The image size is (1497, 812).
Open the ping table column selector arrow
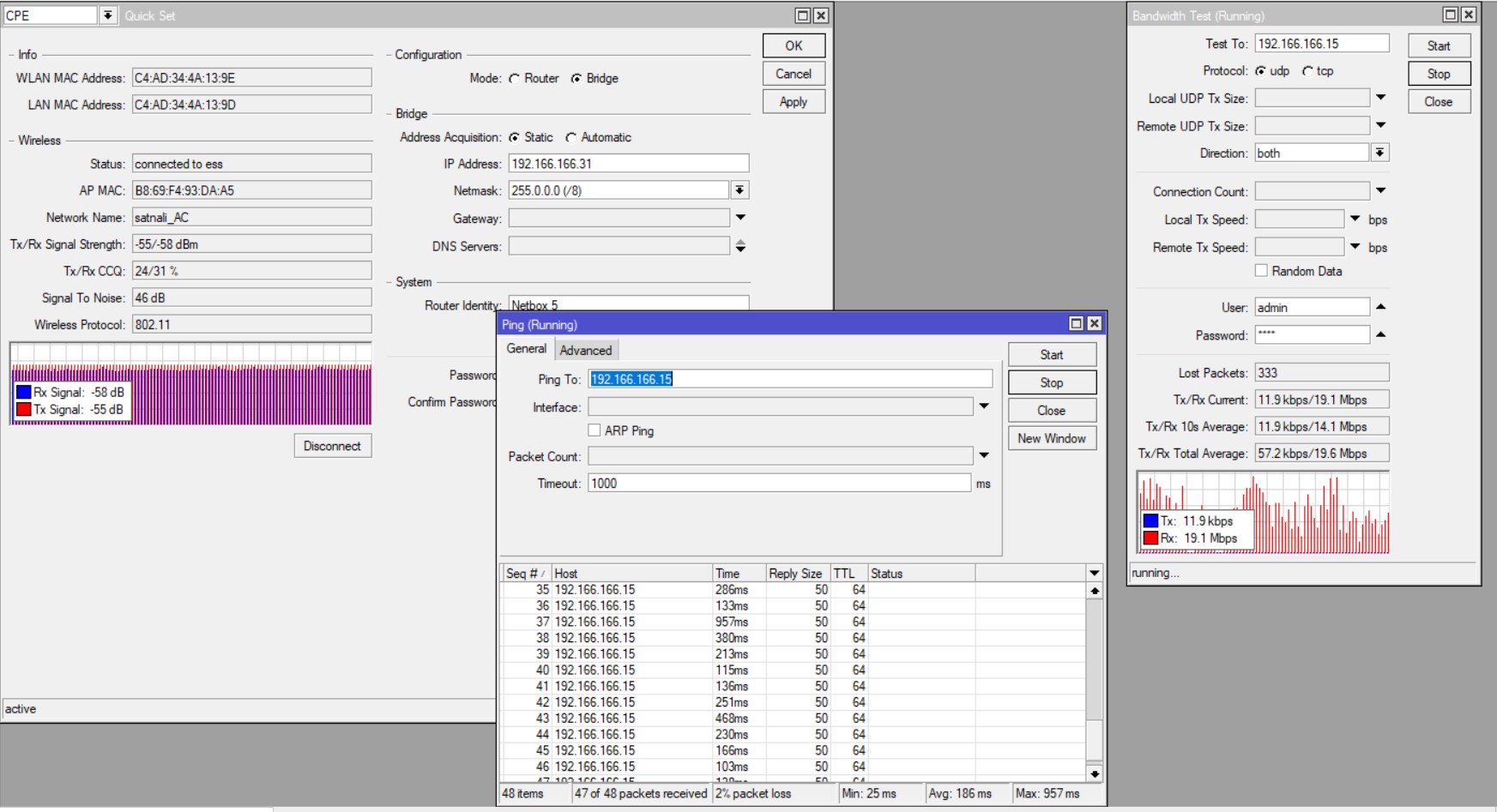pos(1094,573)
